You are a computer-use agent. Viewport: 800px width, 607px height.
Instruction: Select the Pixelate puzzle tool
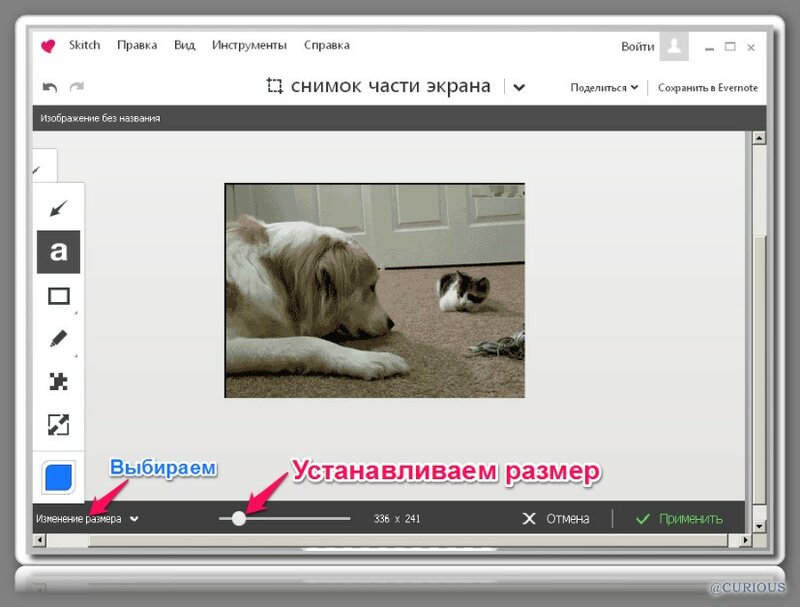58,382
